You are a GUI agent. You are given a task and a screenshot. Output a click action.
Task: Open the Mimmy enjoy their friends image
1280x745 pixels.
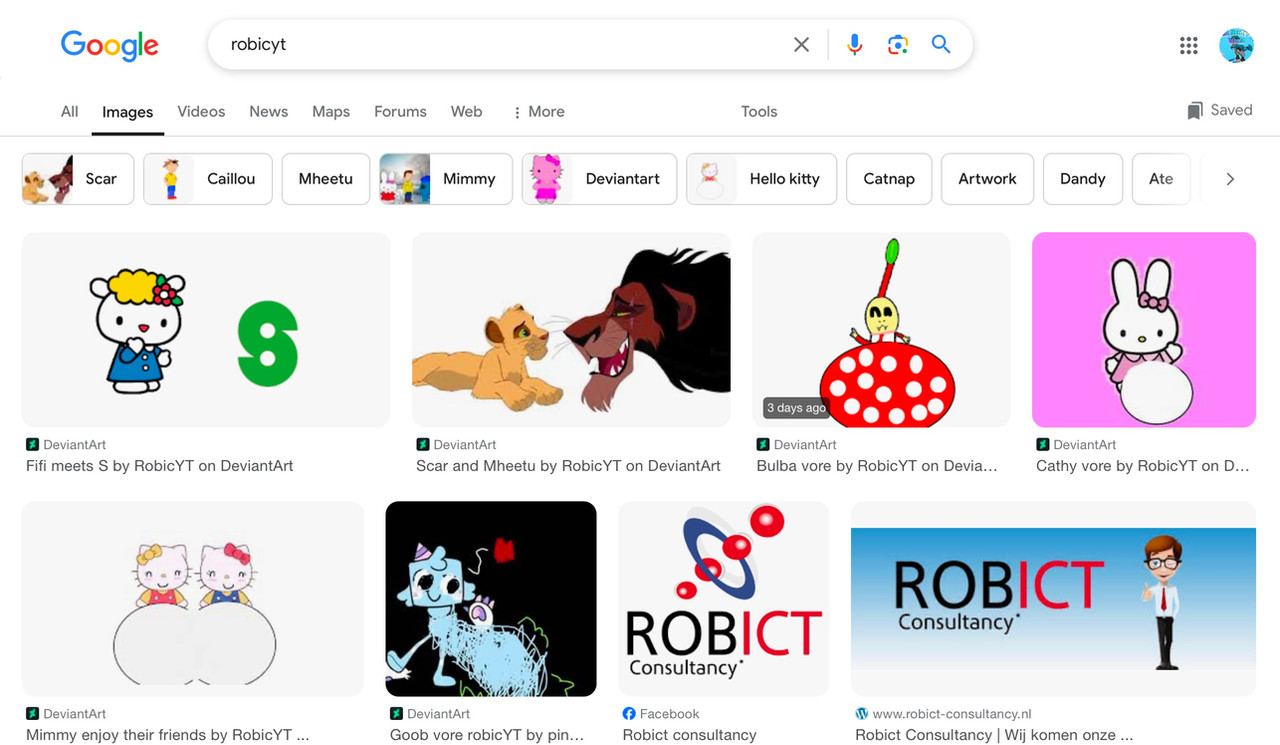point(193,599)
